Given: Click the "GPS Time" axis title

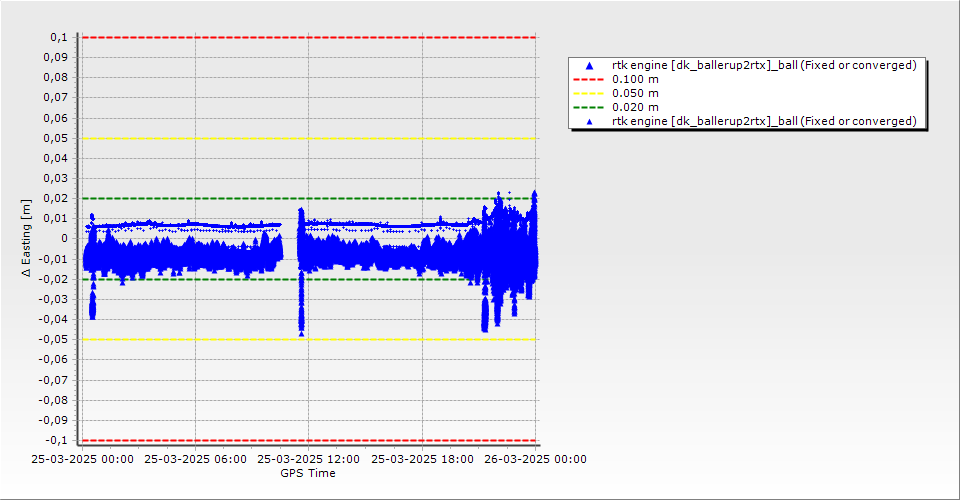Looking at the screenshot, I should click(x=308, y=473).
